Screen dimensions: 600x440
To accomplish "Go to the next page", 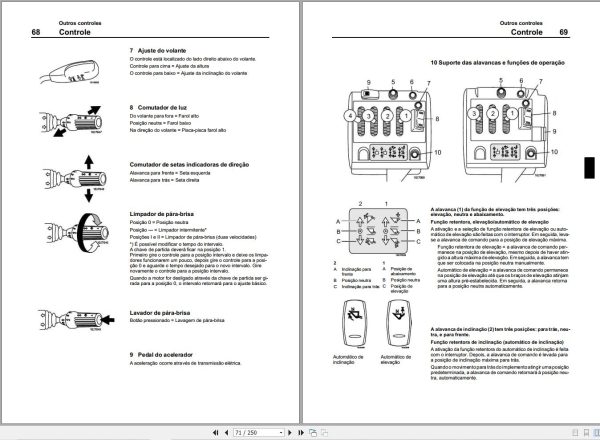I will click(290, 433).
